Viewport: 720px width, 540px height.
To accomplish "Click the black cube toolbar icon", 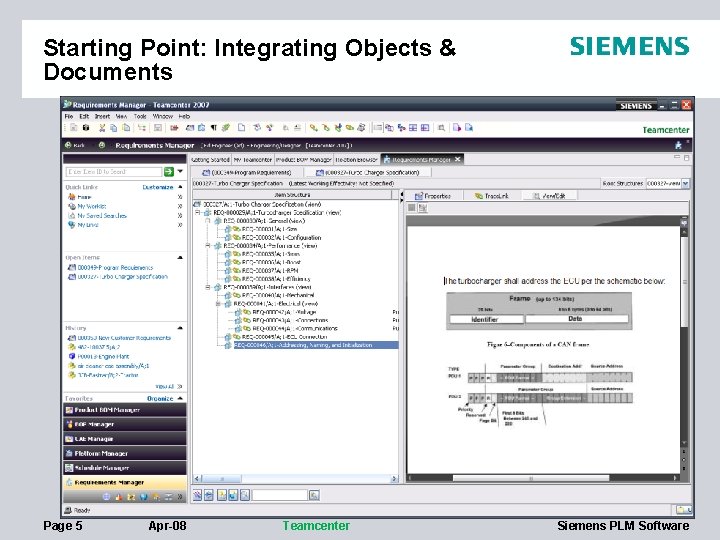I will tap(85, 128).
